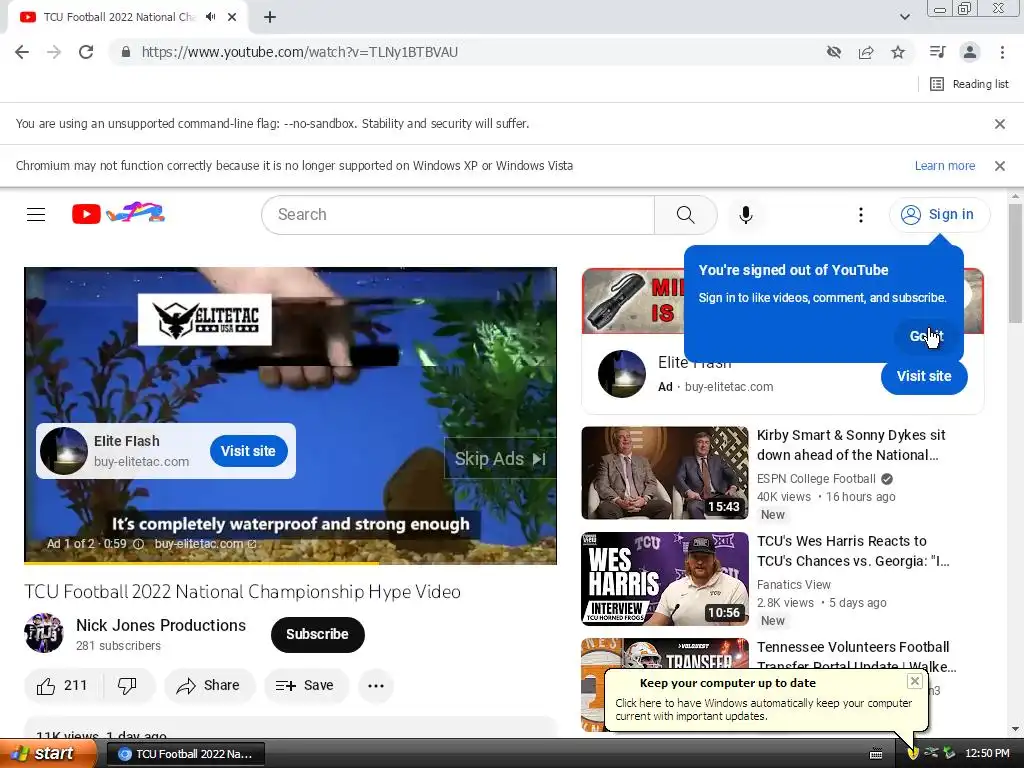Open Tennessee Volunteers Football video title
The height and width of the screenshot is (768, 1024).
tap(856, 656)
